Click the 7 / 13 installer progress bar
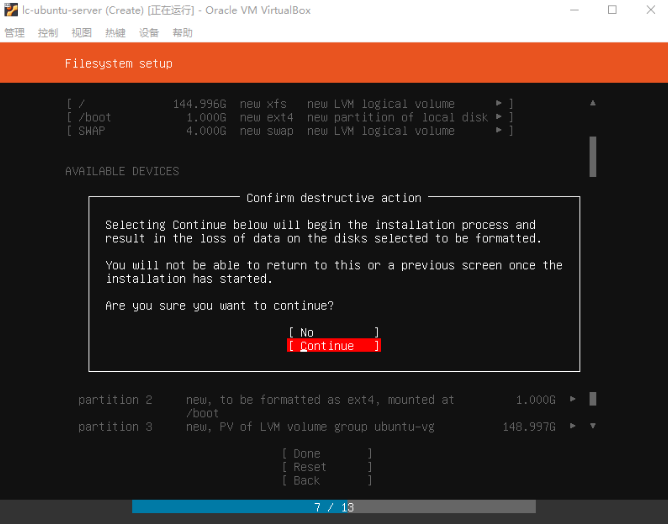The height and width of the screenshot is (524, 668). pos(334,507)
